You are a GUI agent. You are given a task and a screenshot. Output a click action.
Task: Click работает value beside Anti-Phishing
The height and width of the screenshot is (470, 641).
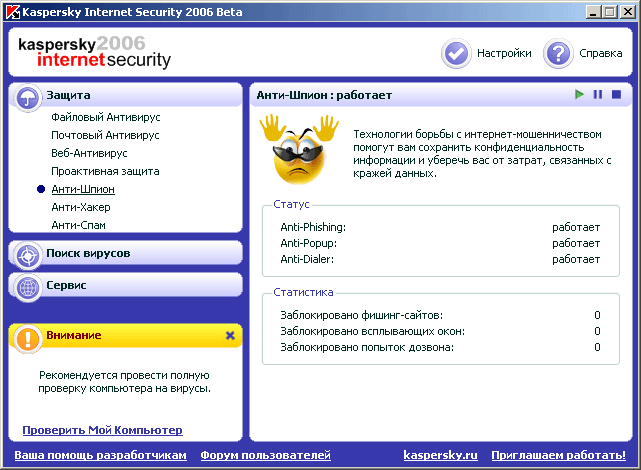(x=576, y=227)
